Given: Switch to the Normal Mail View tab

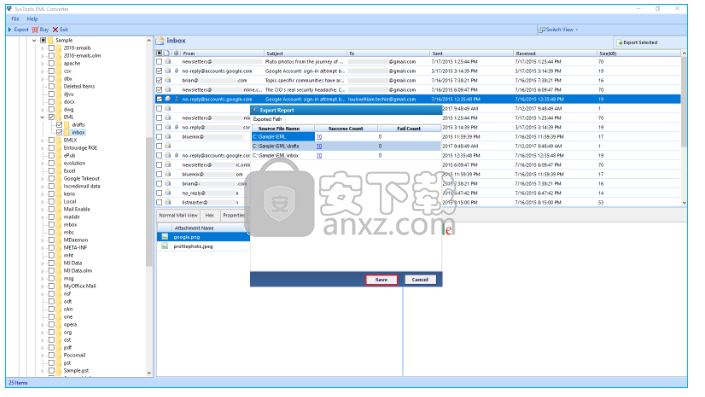Looking at the screenshot, I should click(x=178, y=216).
